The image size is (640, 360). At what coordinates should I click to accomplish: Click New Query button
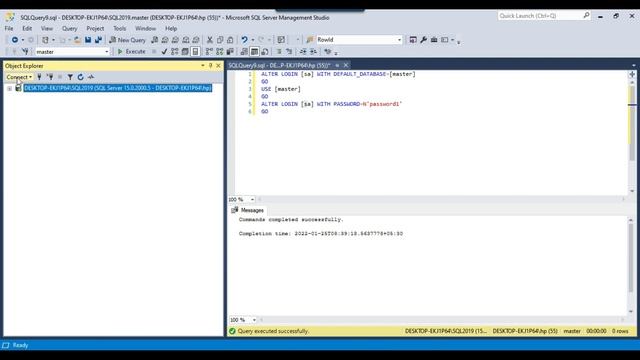tap(127, 40)
